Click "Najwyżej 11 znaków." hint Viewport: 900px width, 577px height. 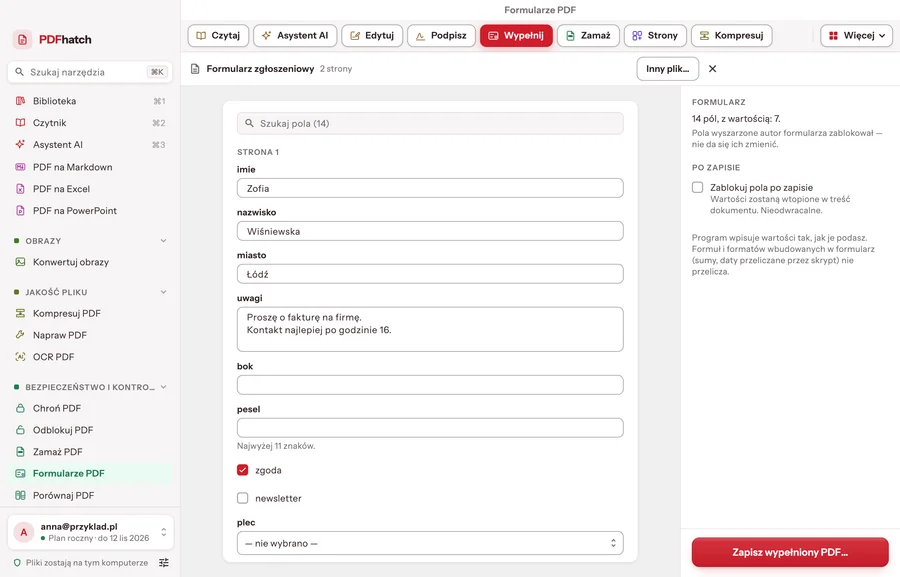click(276, 446)
